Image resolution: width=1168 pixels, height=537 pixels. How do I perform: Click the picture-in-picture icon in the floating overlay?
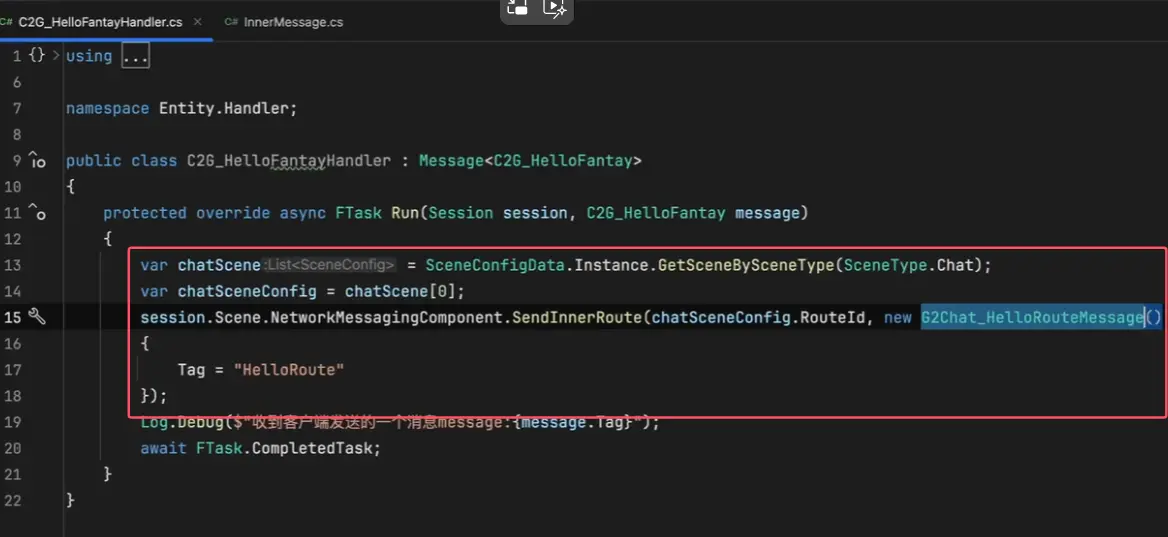[517, 8]
